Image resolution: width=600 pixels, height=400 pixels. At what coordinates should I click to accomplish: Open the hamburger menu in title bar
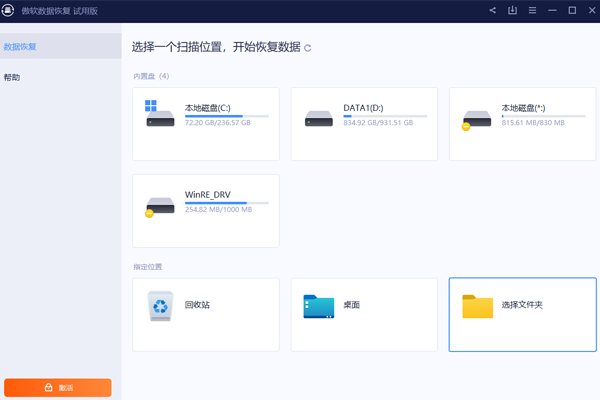pos(533,11)
